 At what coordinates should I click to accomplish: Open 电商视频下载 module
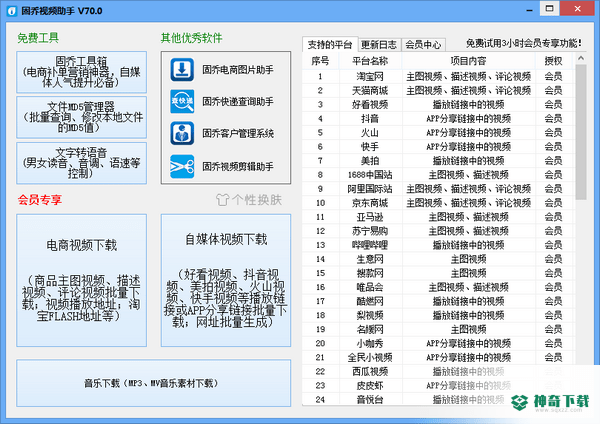82,280
